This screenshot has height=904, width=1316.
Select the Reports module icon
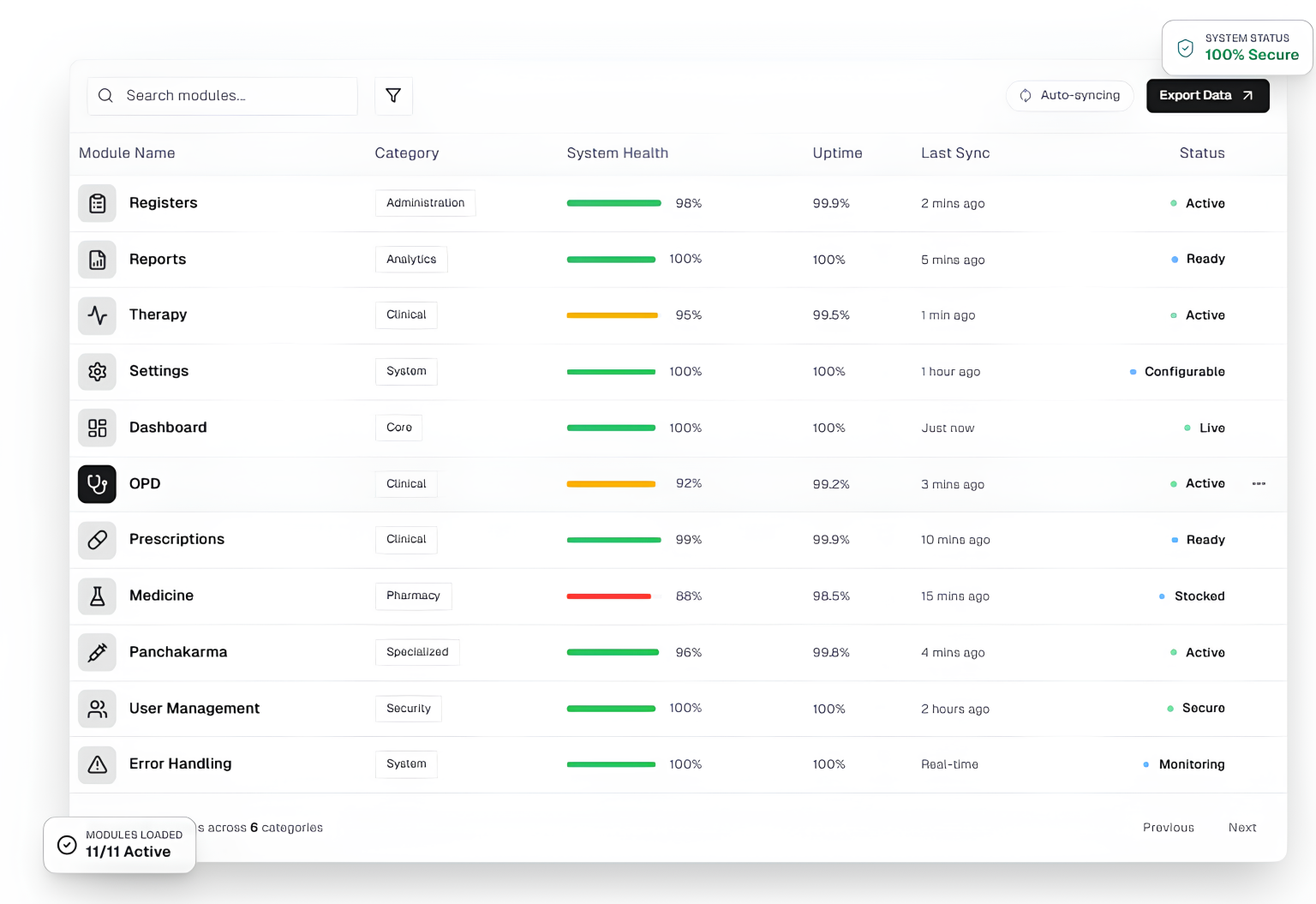coord(97,259)
